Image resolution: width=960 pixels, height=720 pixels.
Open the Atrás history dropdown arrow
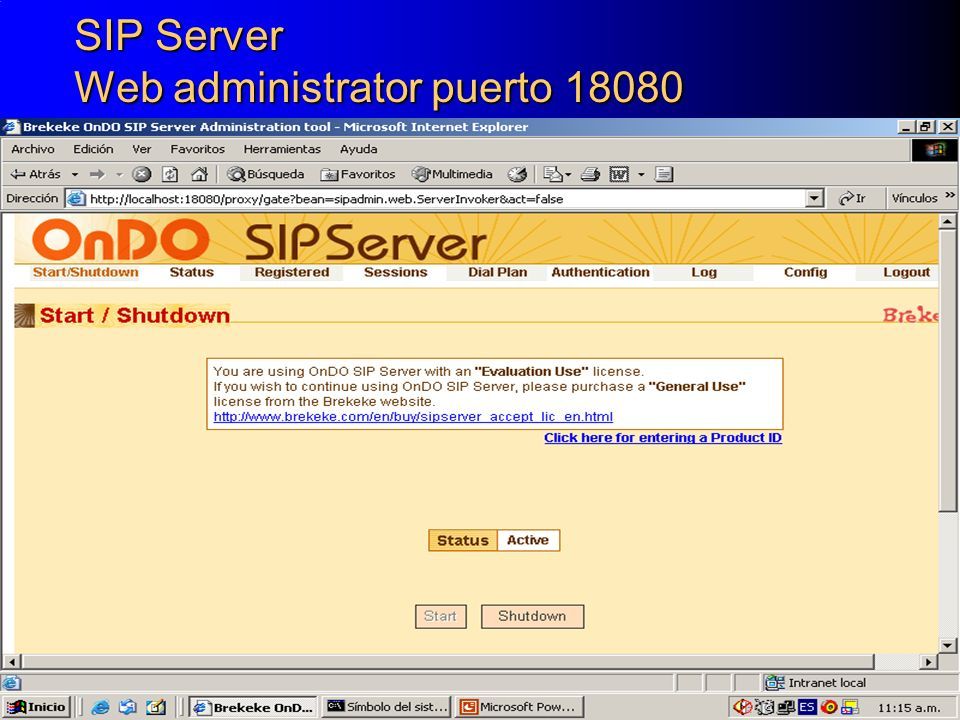(x=75, y=174)
